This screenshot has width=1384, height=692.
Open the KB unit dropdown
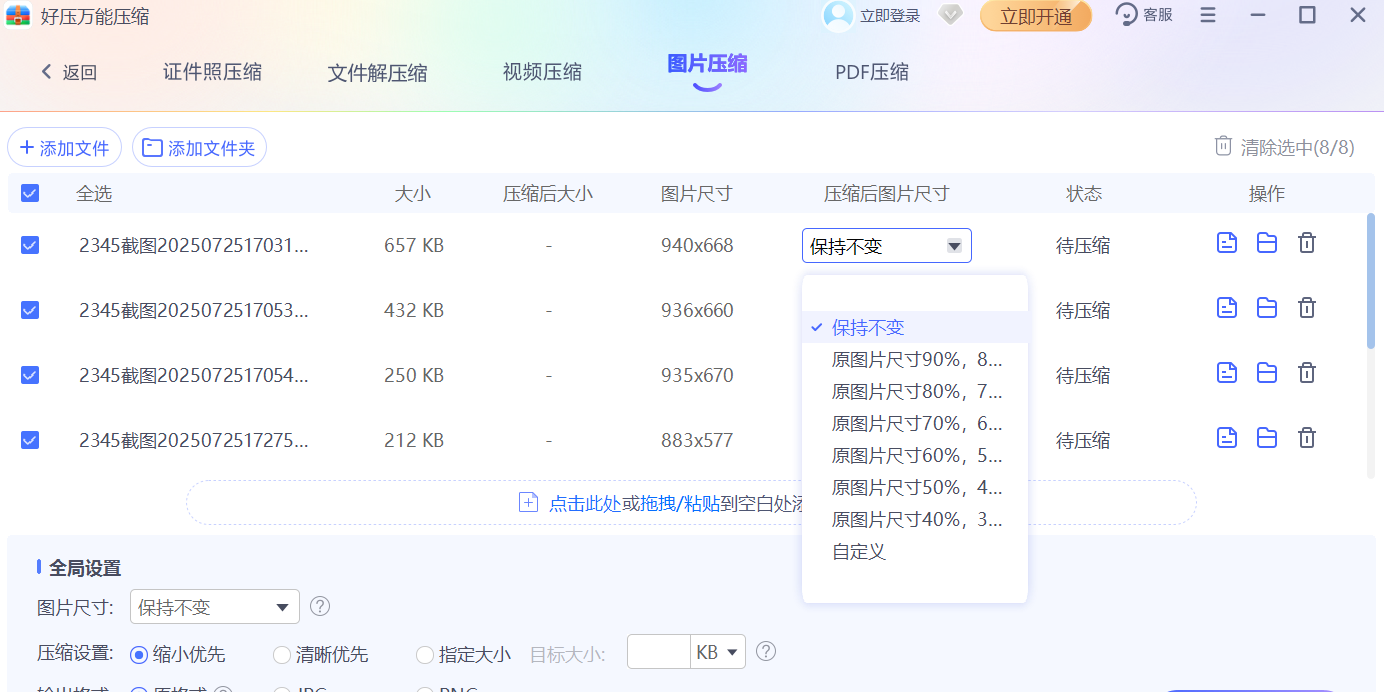[x=719, y=653]
